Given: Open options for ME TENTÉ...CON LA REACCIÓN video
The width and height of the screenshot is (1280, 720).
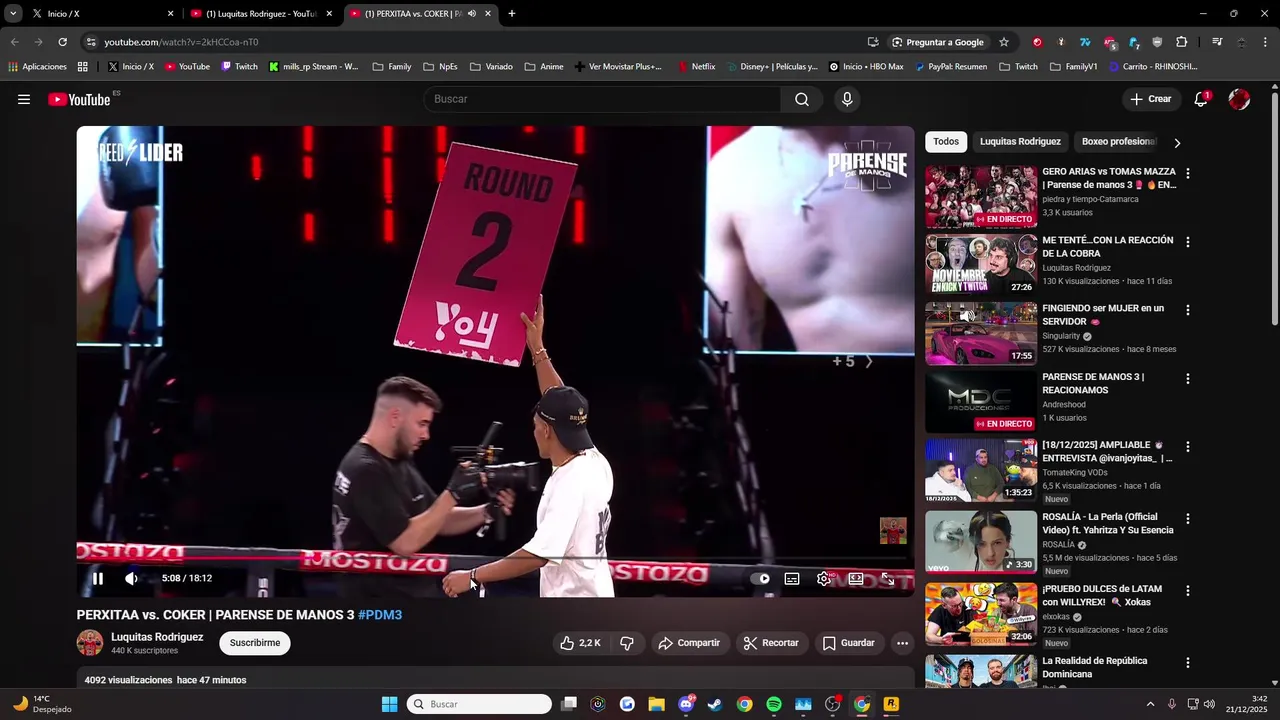Looking at the screenshot, I should 1188,242.
